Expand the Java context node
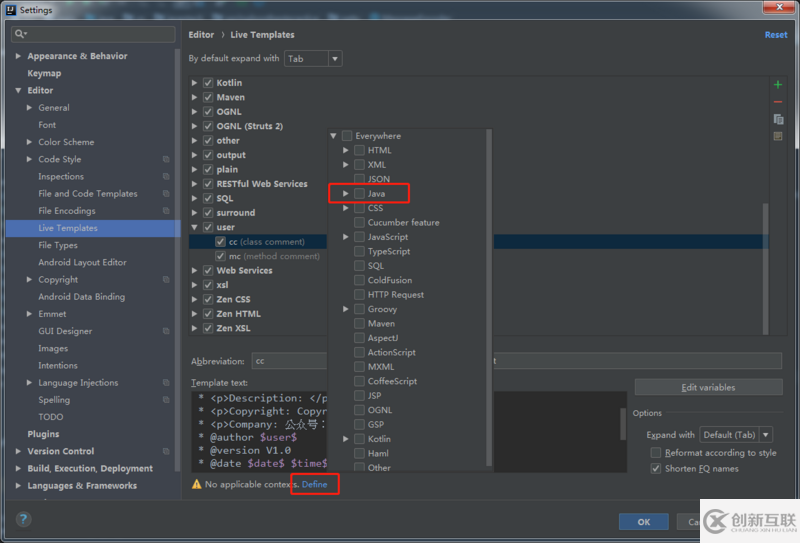The height and width of the screenshot is (543, 800). point(345,193)
